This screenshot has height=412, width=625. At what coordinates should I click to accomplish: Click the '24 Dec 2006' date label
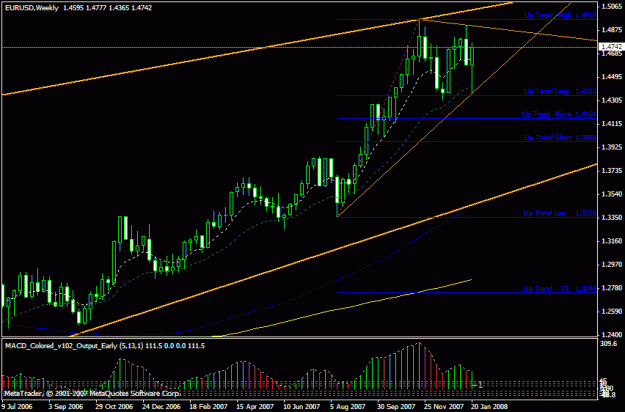(x=161, y=407)
